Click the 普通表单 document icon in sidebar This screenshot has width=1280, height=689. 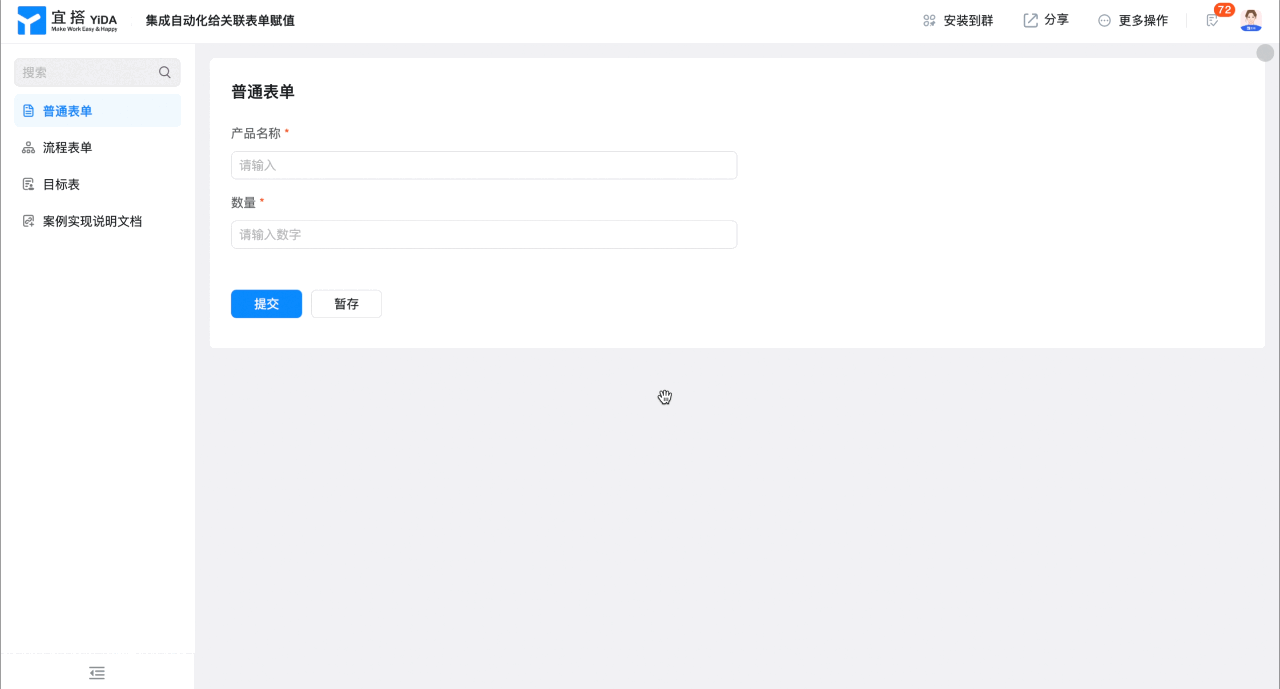28,111
